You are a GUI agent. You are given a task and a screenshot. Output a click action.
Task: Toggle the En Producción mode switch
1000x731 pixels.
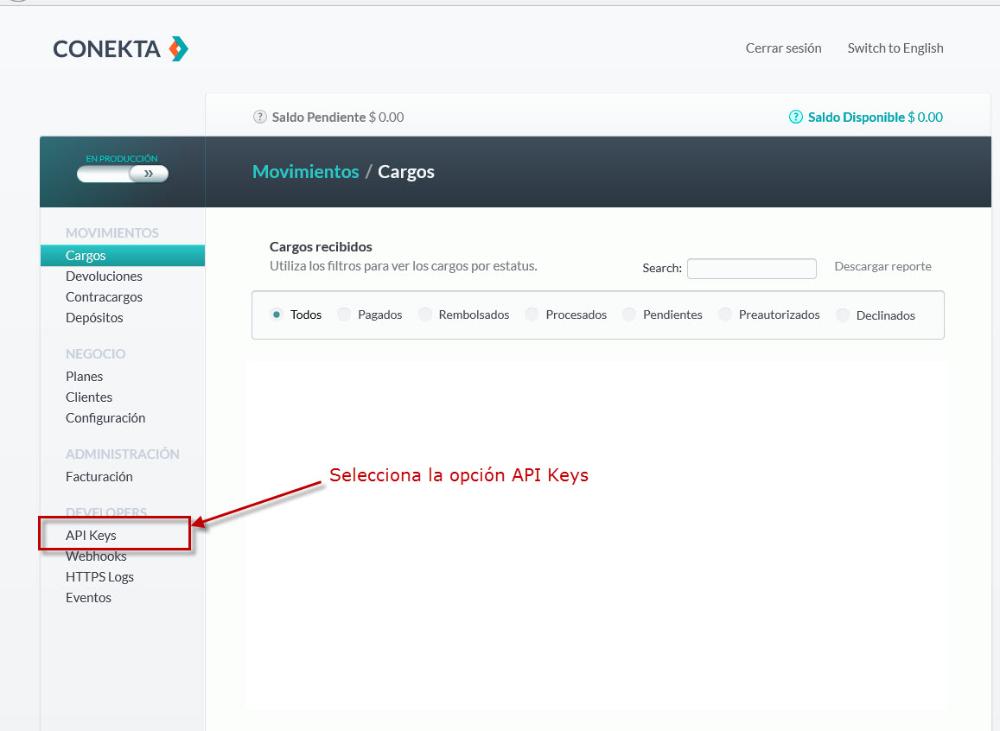tap(122, 174)
